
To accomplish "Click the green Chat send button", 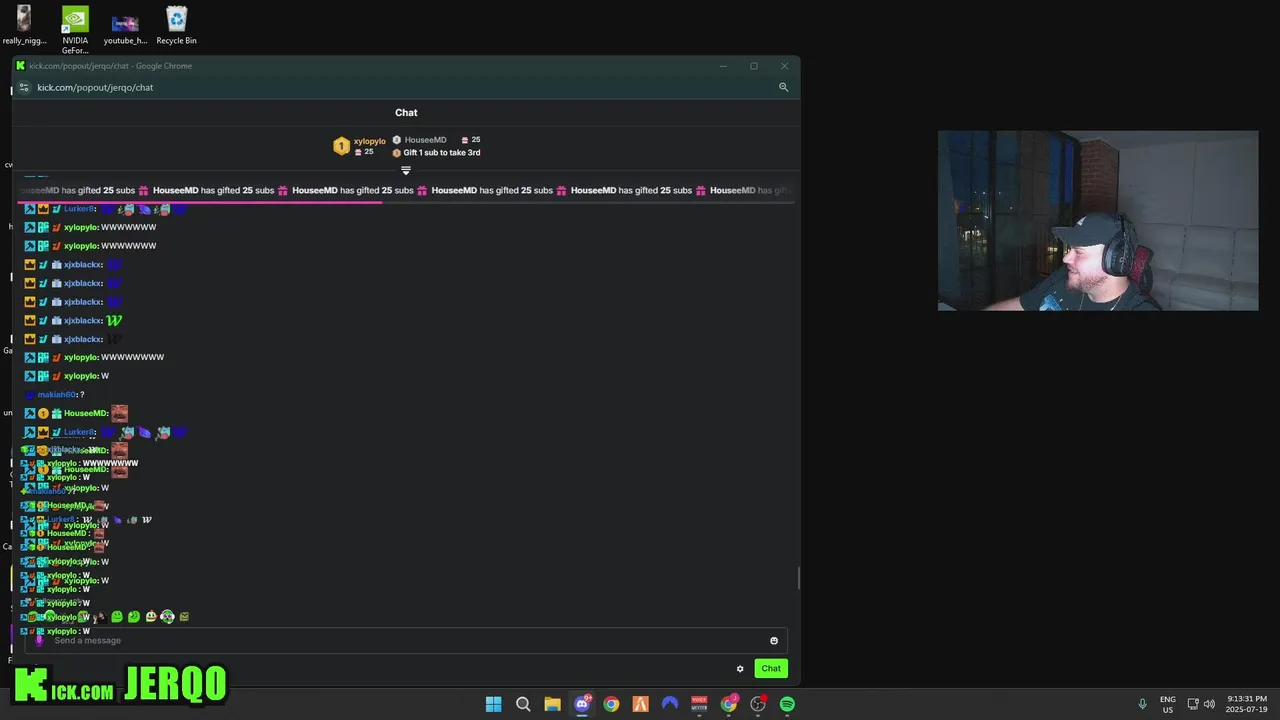I will [x=771, y=668].
